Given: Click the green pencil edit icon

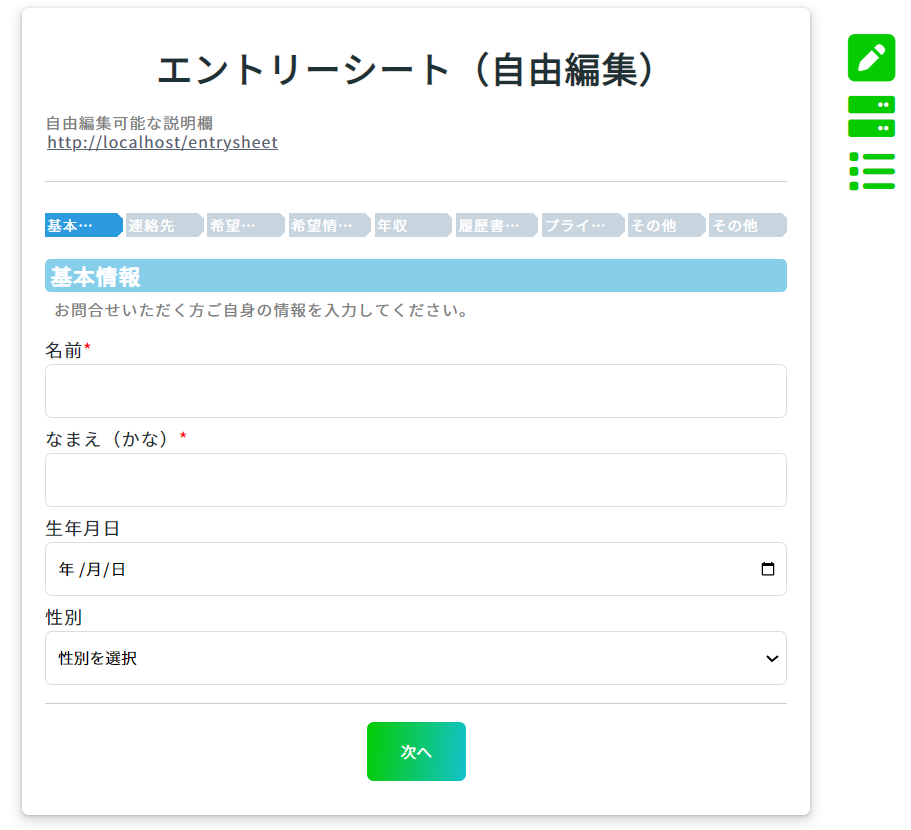Looking at the screenshot, I should pos(871,58).
